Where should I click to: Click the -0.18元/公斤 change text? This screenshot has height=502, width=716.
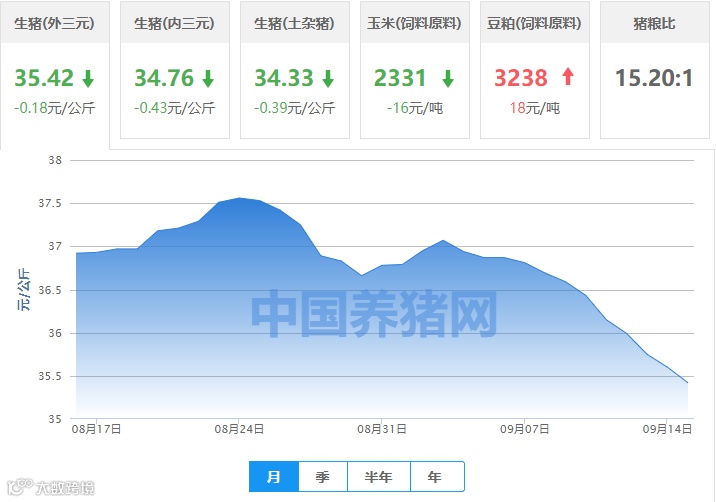[x=54, y=108]
